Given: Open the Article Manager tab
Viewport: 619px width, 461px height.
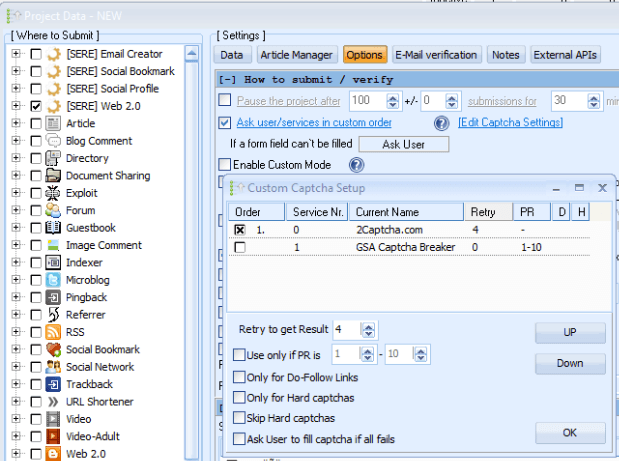Looking at the screenshot, I should tap(296, 55).
